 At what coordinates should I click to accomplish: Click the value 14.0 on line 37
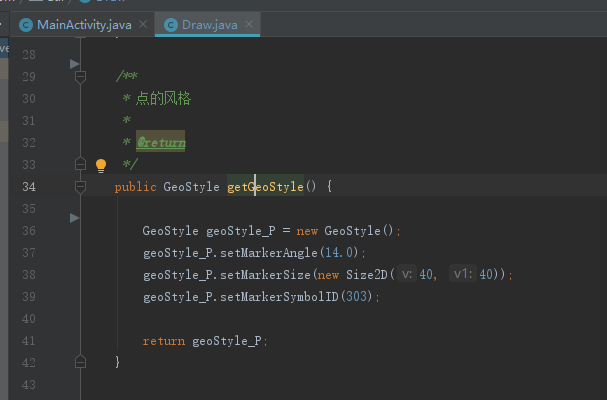(x=339, y=252)
